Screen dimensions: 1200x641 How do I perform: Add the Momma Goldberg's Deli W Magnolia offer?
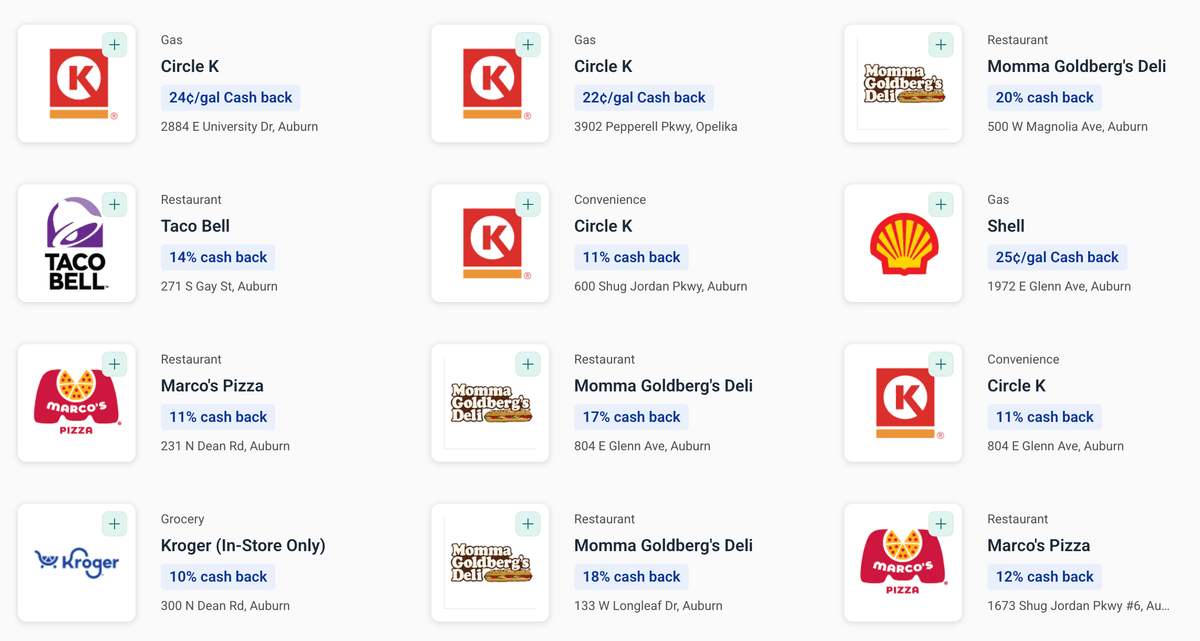coord(941,45)
